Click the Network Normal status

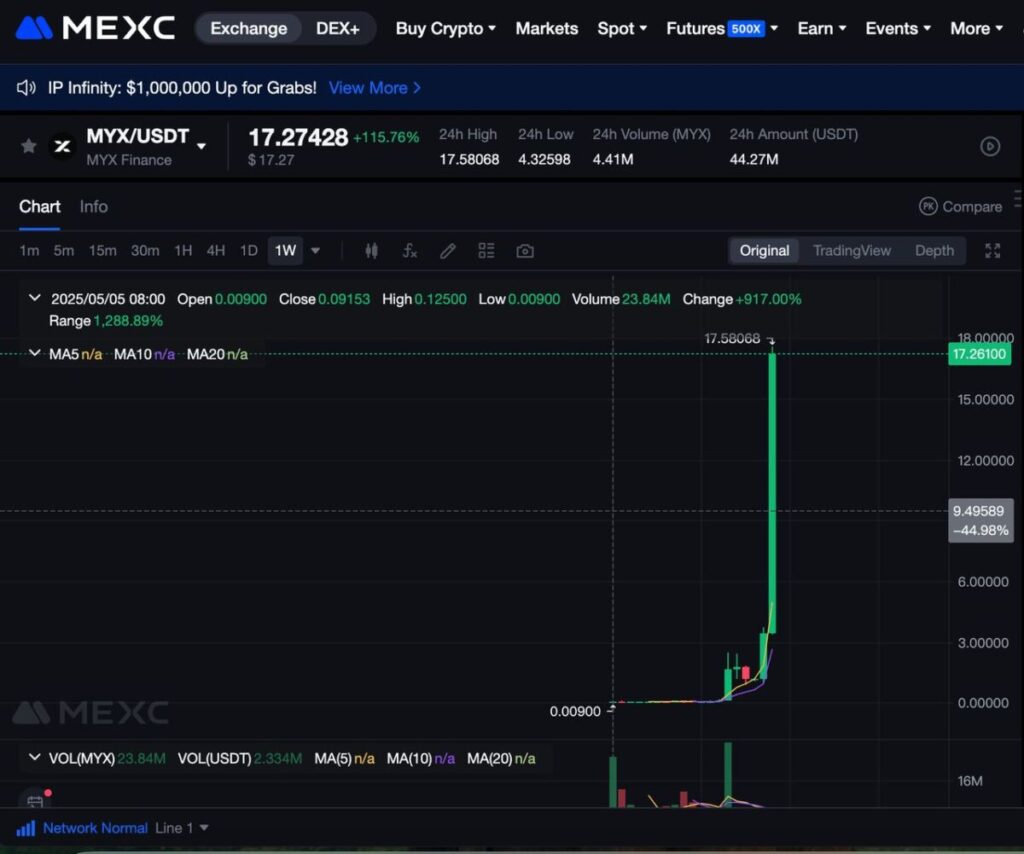click(x=95, y=829)
